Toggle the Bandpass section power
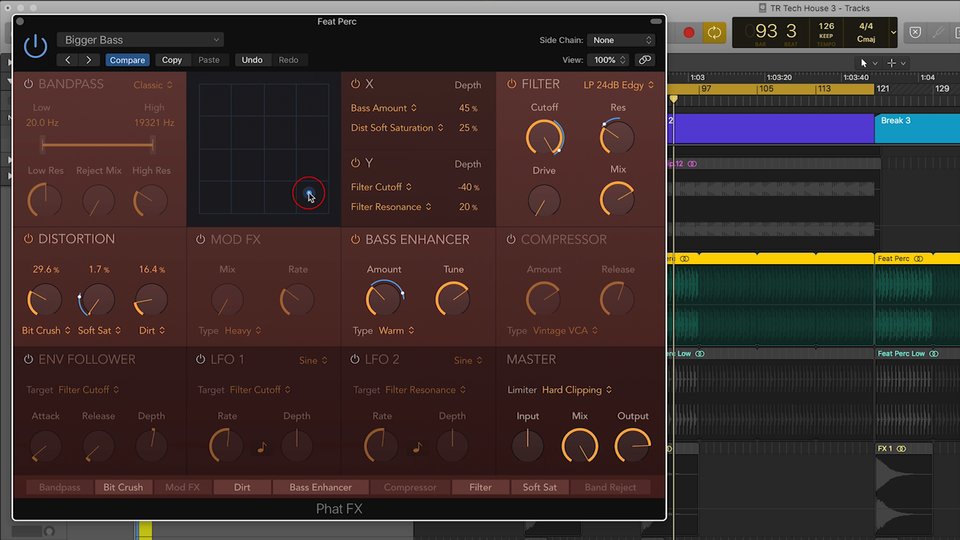 [x=28, y=84]
